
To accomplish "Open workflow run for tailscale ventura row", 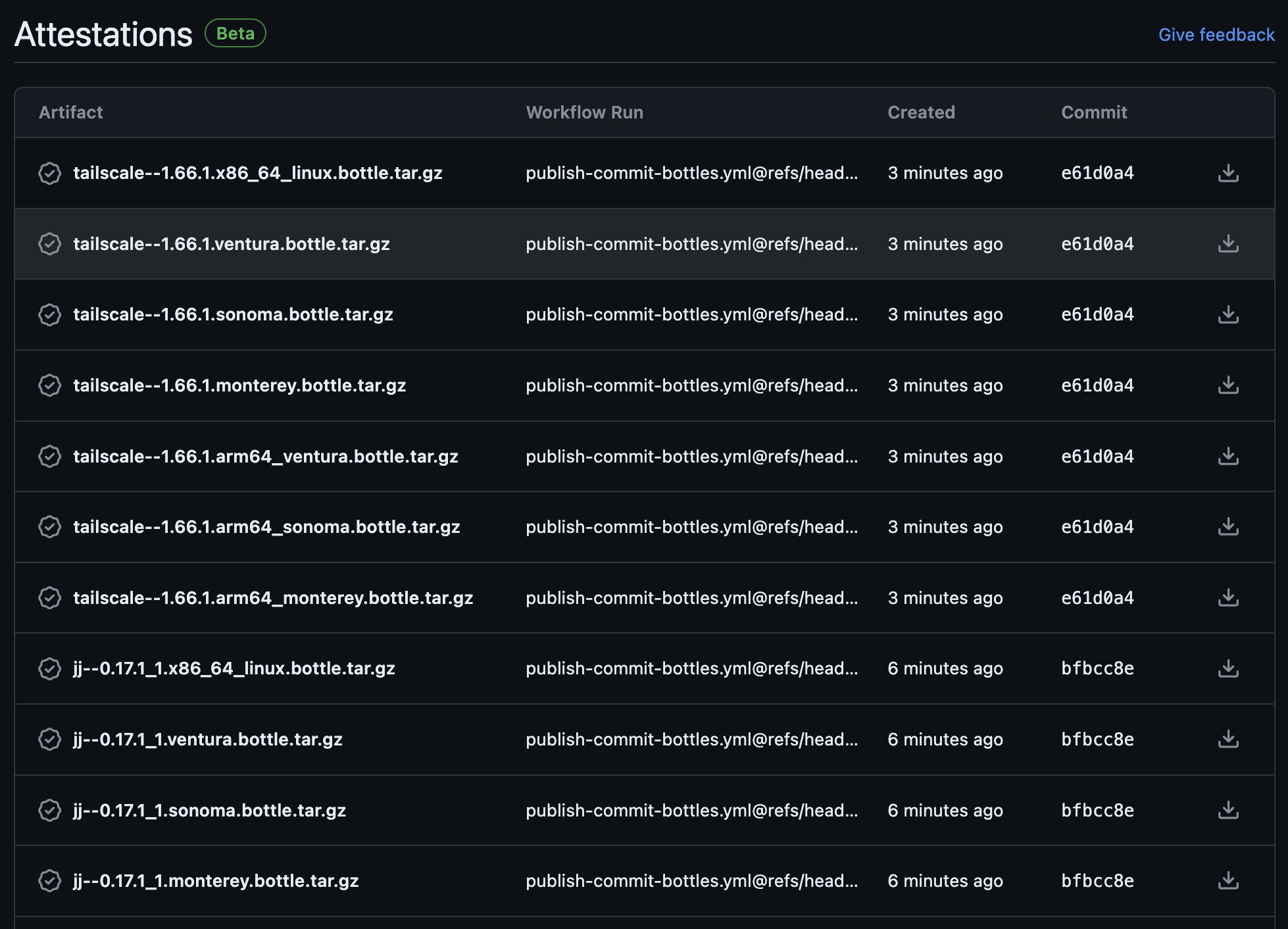I will (x=692, y=244).
